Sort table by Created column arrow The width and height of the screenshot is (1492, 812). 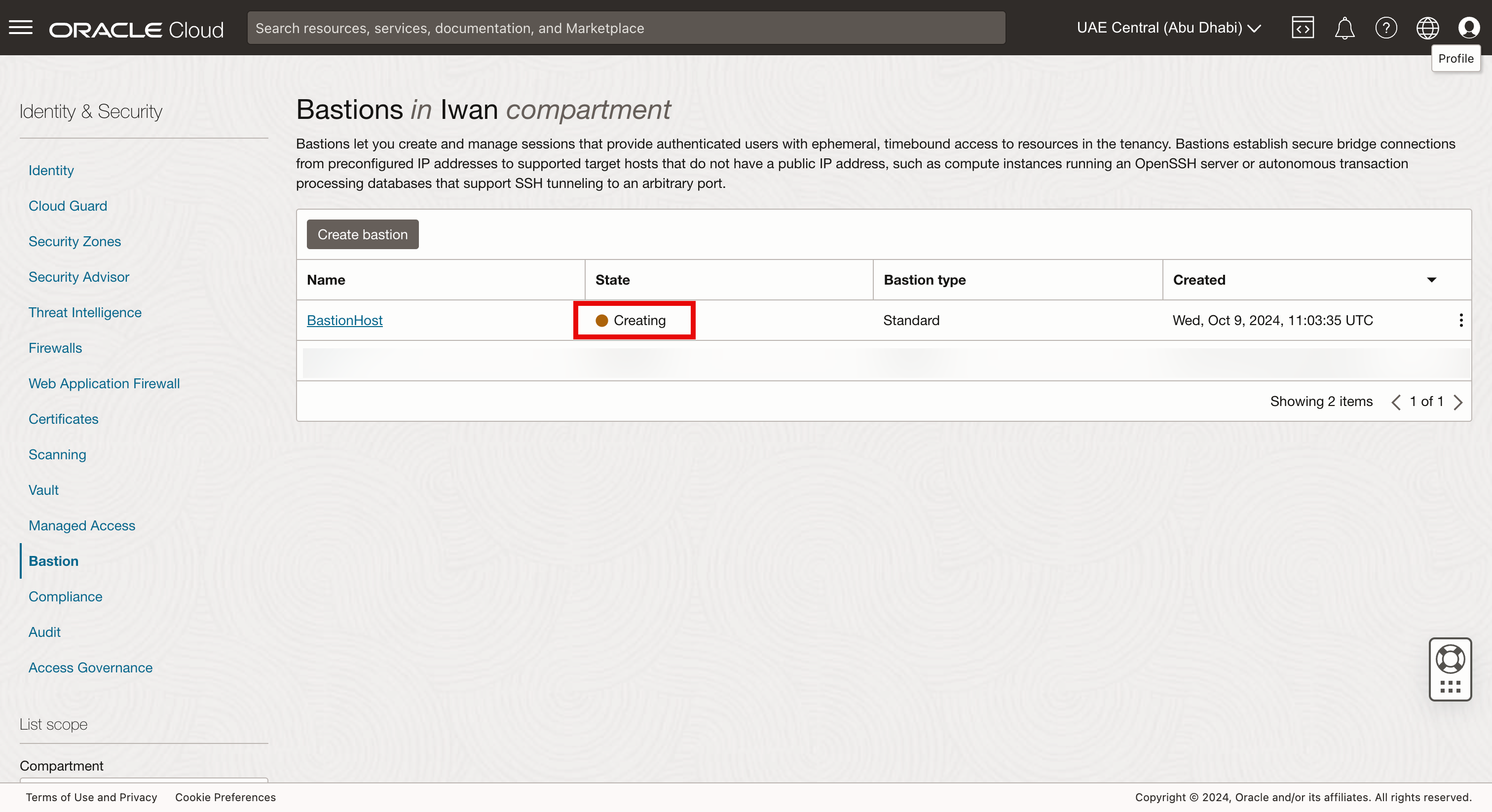point(1431,280)
